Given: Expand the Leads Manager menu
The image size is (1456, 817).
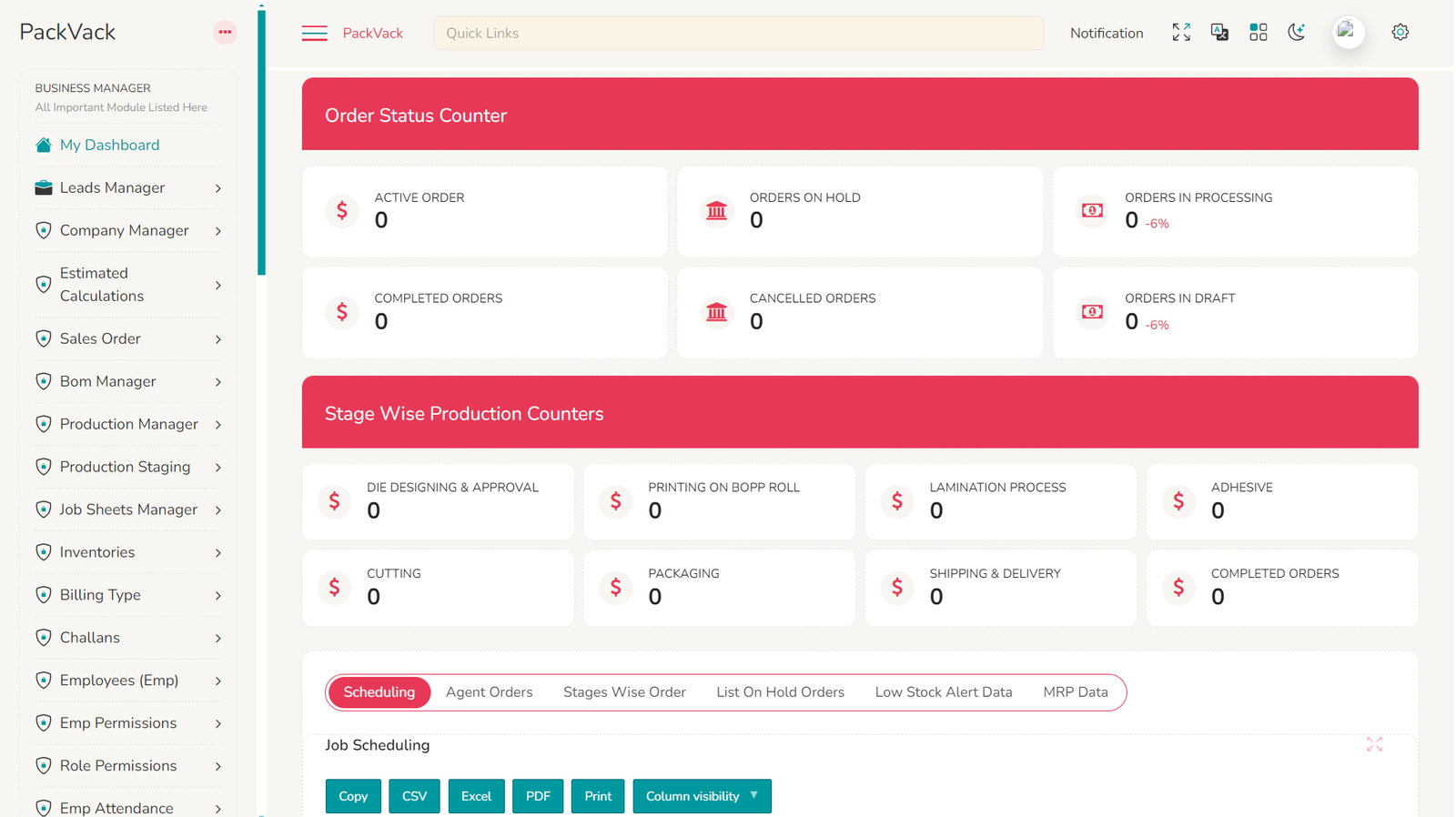Looking at the screenshot, I should (127, 188).
